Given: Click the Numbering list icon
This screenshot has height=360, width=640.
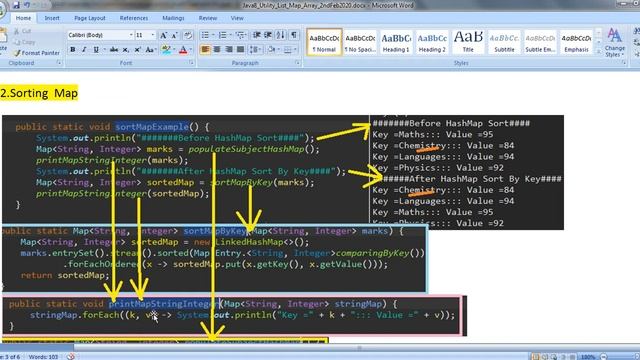Looking at the screenshot, I should [222, 35].
